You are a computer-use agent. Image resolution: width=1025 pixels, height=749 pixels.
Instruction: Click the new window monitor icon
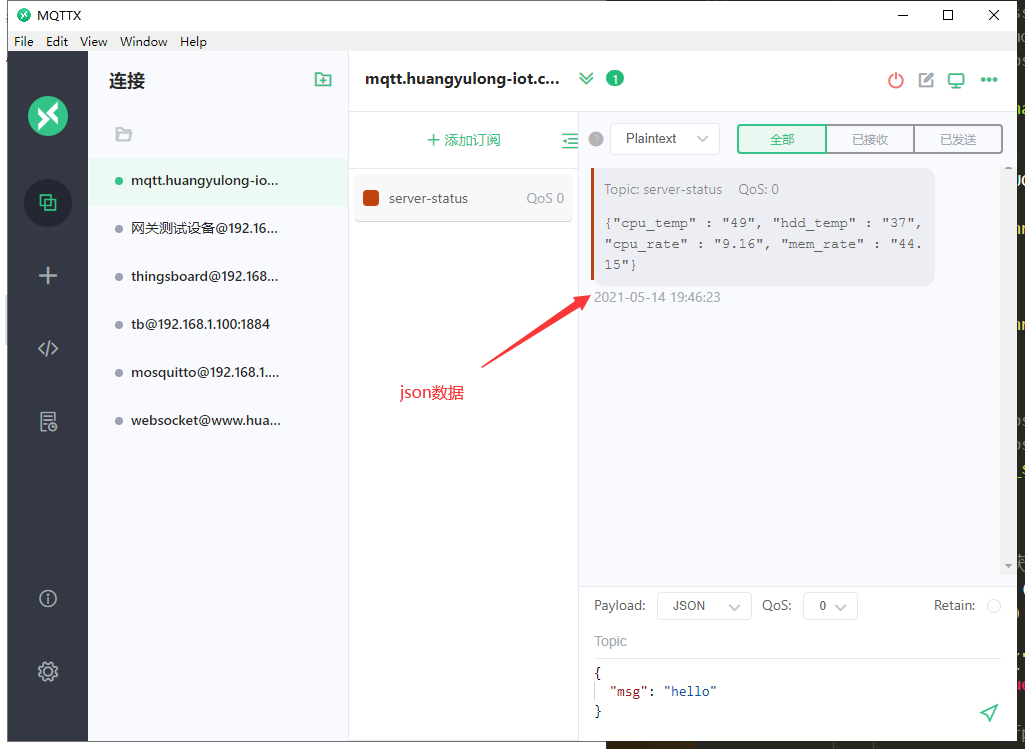956,80
